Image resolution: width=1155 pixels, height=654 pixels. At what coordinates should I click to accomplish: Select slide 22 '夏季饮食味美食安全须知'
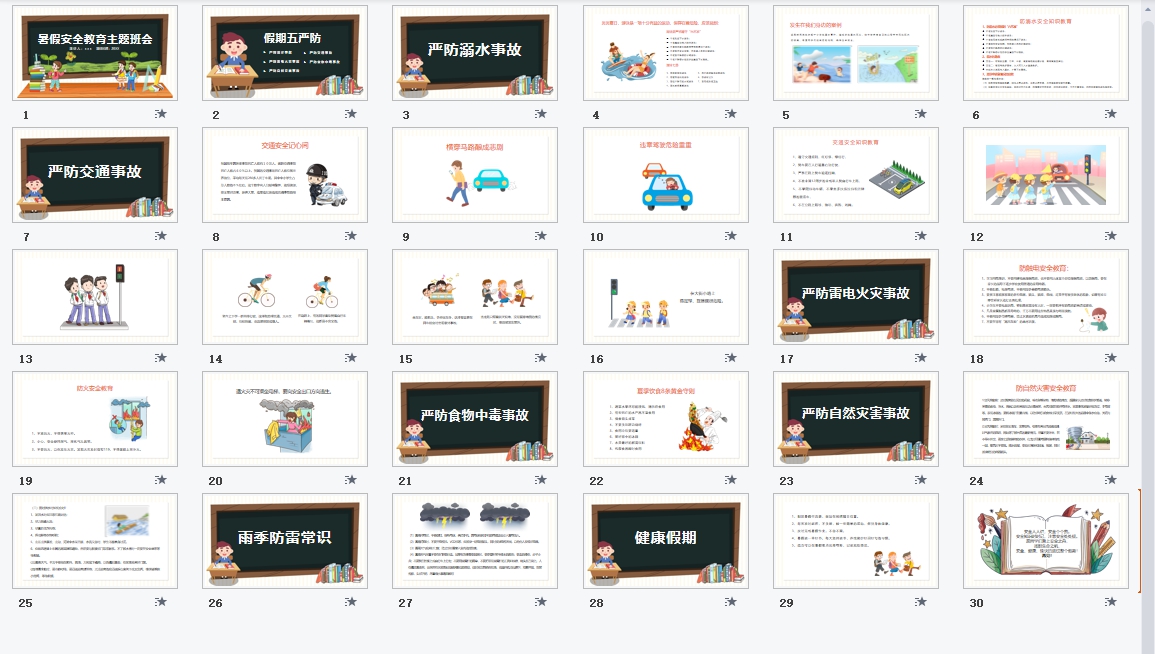point(665,420)
